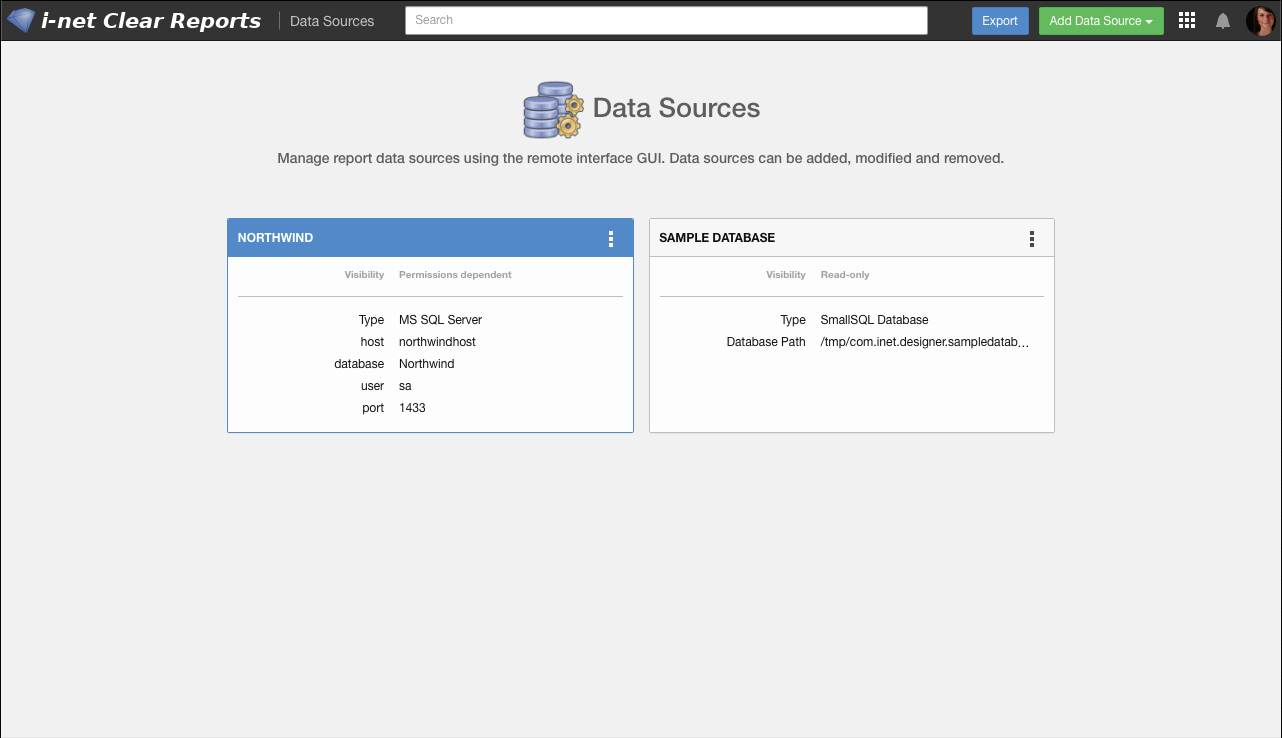Screen dimensions: 1282x738
Task: Focus the Search input field
Action: (x=666, y=20)
